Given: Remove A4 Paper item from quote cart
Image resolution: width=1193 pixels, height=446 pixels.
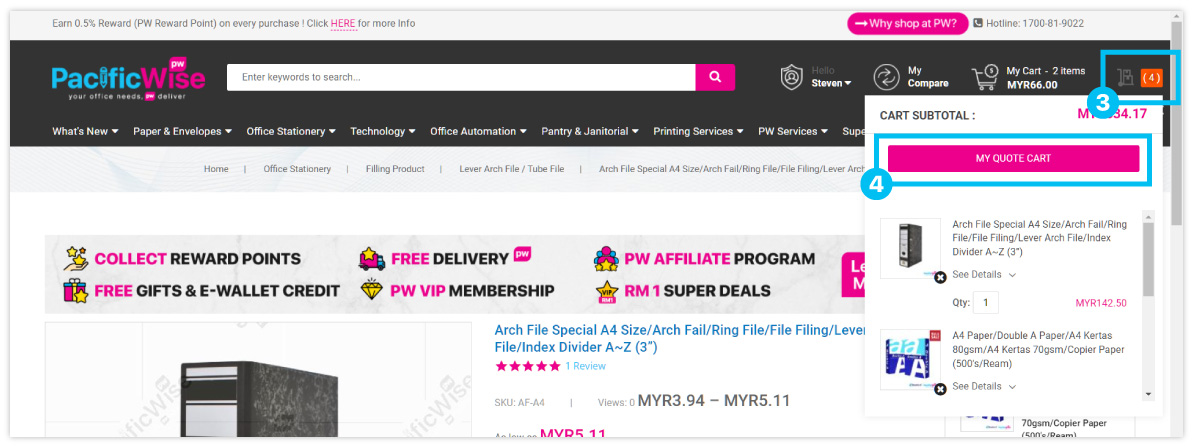Looking at the screenshot, I should point(940,389).
